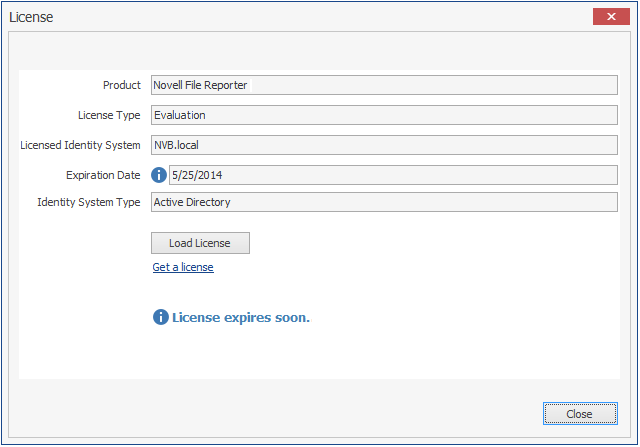Image resolution: width=640 pixels, height=447 pixels.
Task: Click the 'Identity System Type' label
Action: point(88,202)
